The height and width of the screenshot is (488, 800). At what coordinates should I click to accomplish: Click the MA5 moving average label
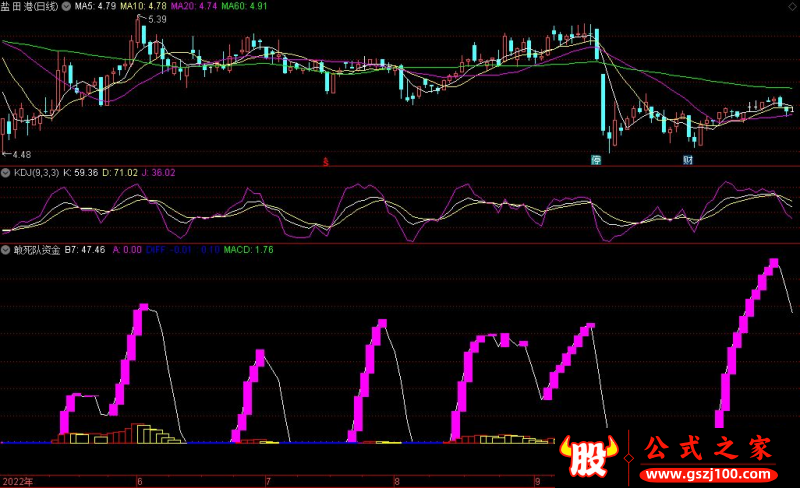pos(97,6)
